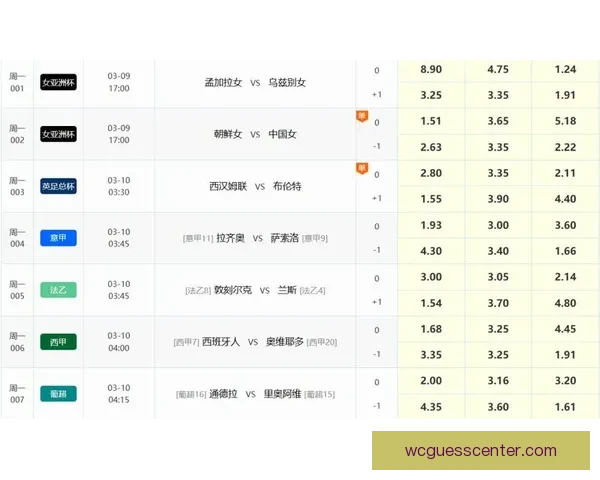600x480 pixels.
Task: Click the orange 单 tag on 西汉姆联 match
Action: pyautogui.click(x=362, y=168)
